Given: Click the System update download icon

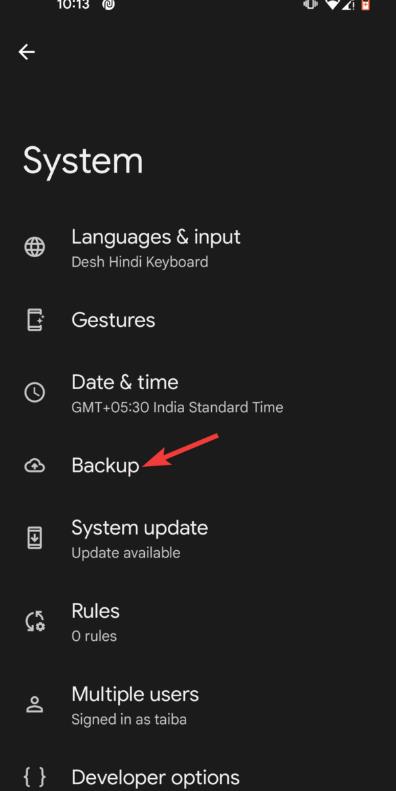Looking at the screenshot, I should click(35, 538).
